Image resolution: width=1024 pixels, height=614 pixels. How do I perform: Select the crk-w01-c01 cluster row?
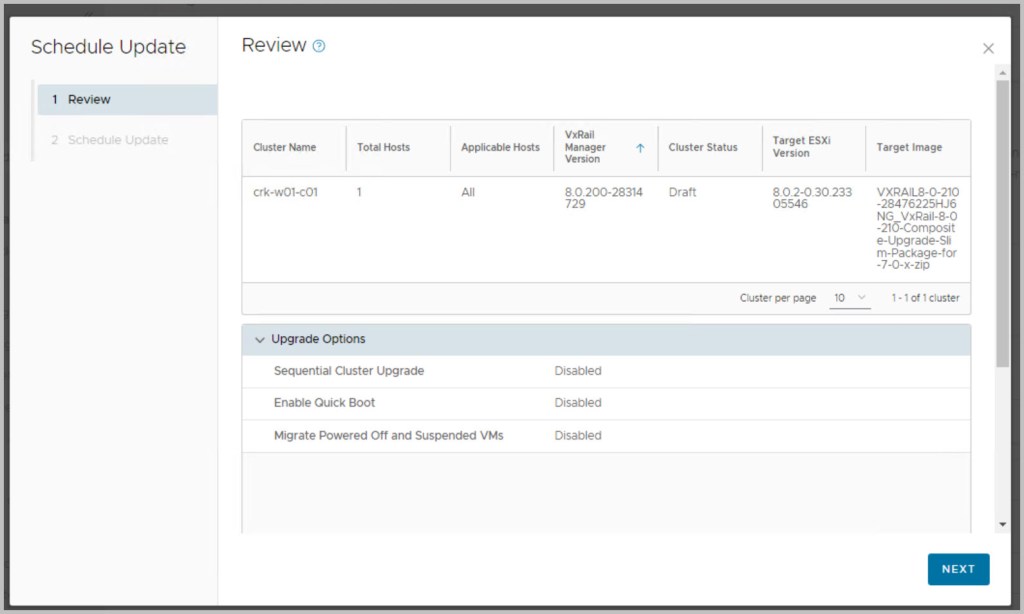286,193
